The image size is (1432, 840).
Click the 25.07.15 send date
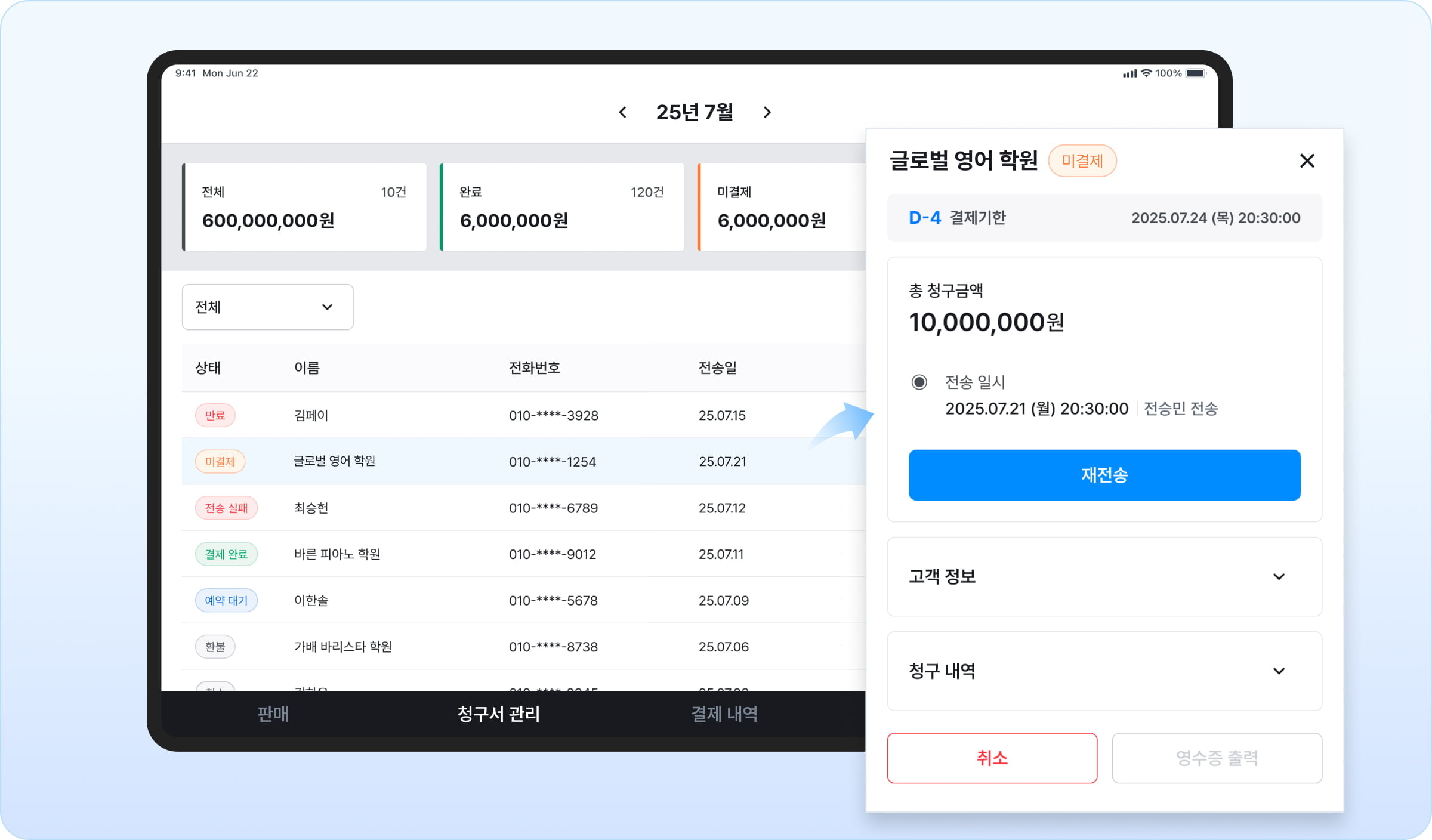point(722,415)
